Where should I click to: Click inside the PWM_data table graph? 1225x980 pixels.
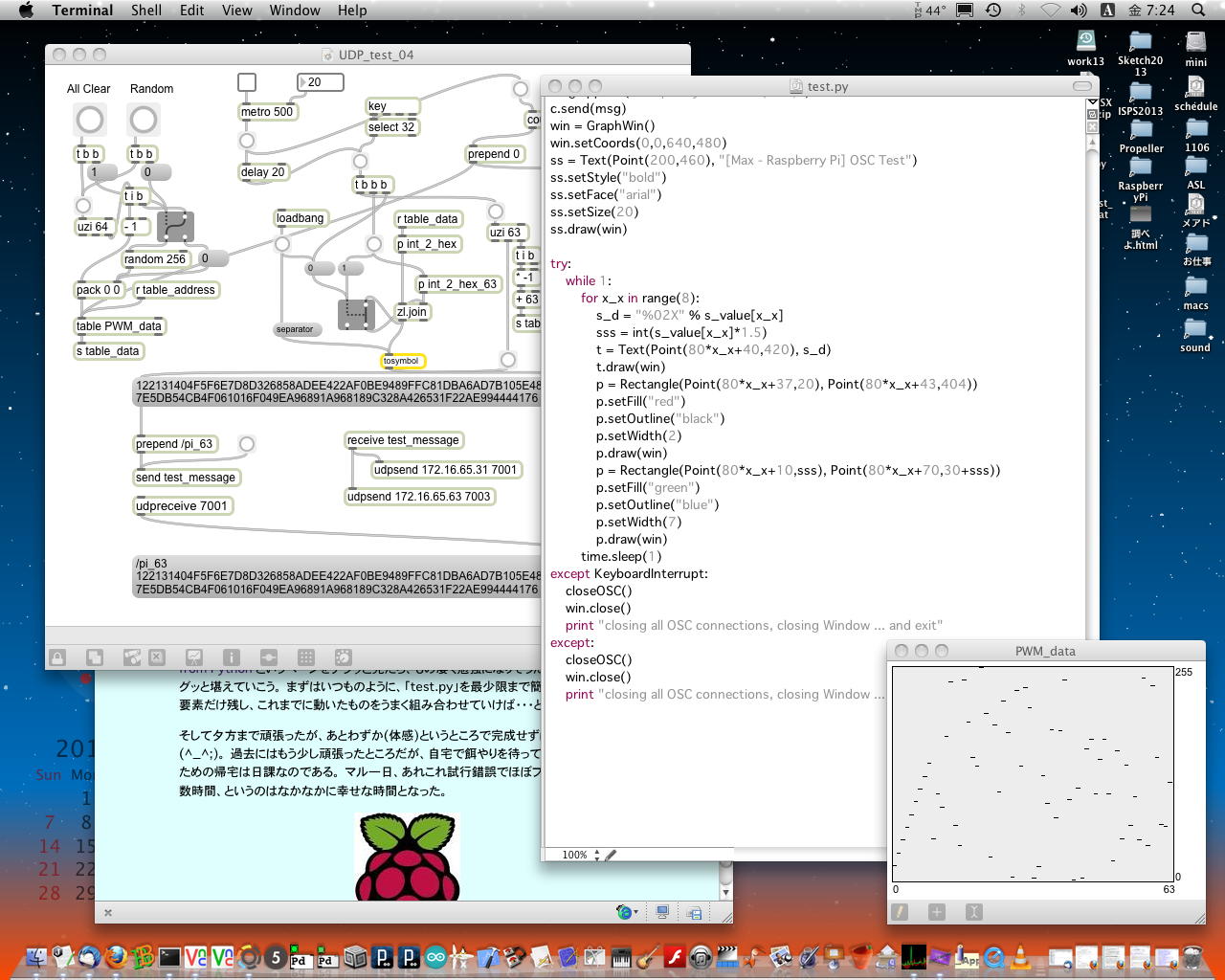click(1033, 773)
